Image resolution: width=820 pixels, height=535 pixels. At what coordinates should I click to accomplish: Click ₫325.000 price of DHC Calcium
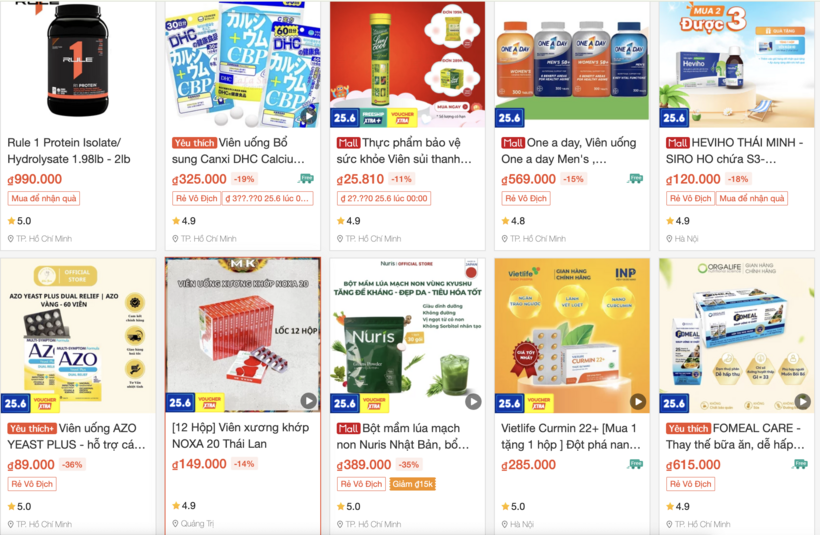coord(199,179)
